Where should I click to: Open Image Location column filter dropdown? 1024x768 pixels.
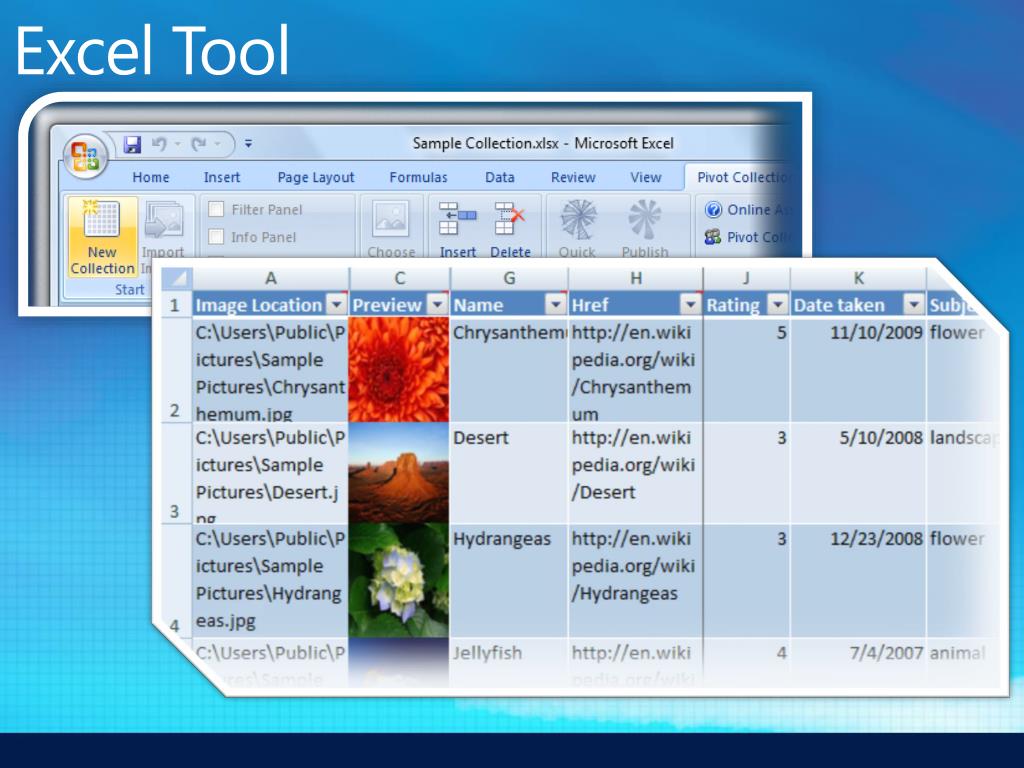click(x=336, y=304)
